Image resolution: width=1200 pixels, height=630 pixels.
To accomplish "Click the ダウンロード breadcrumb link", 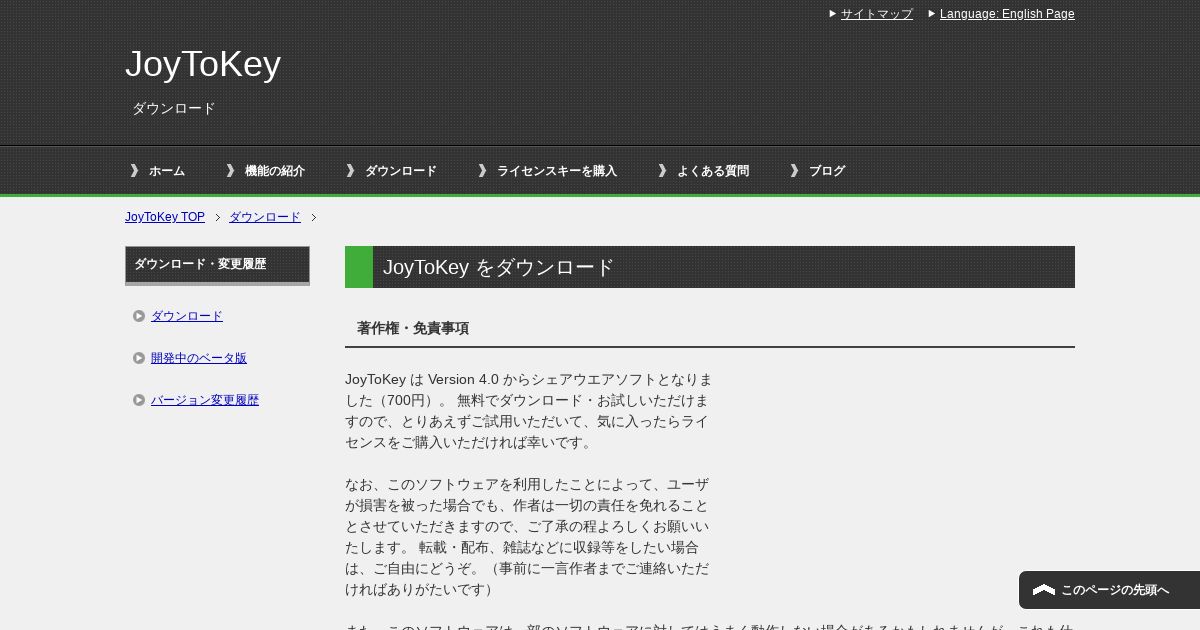I will click(x=265, y=217).
